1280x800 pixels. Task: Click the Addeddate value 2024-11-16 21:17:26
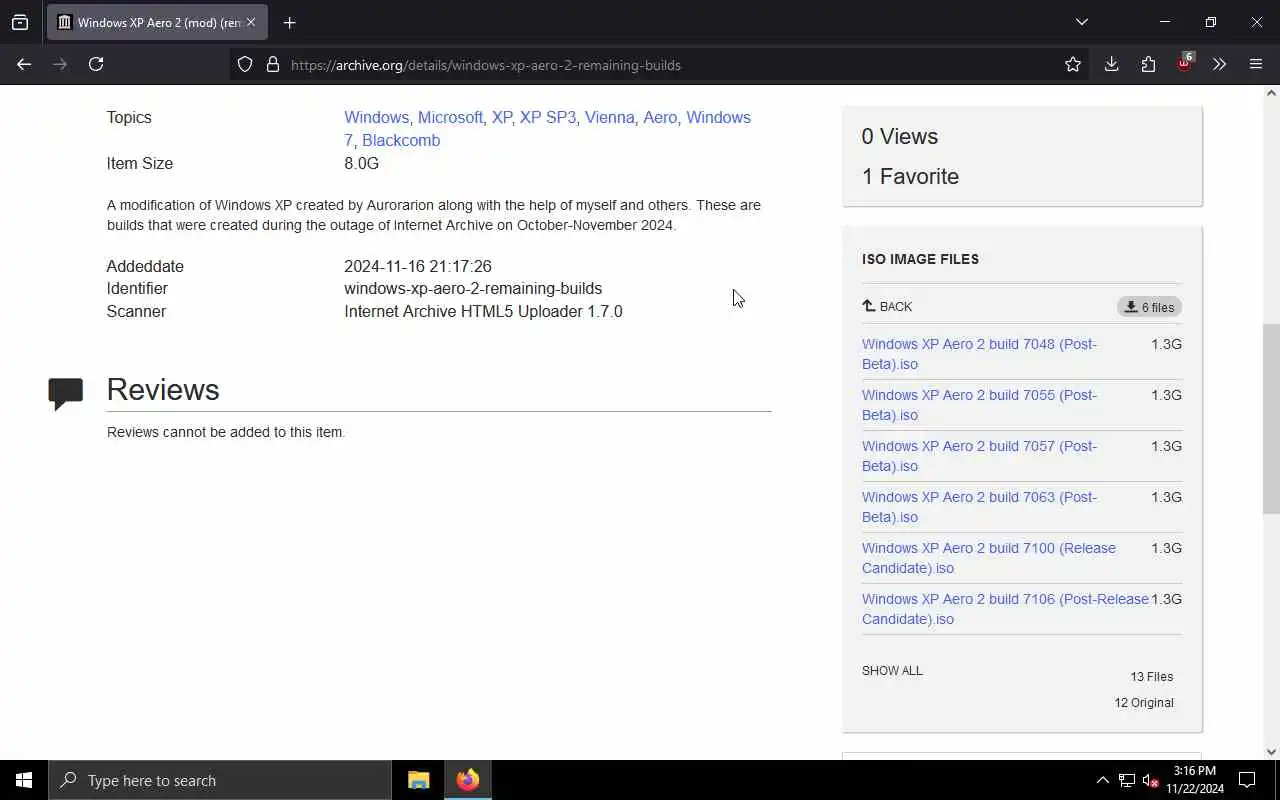(x=418, y=266)
